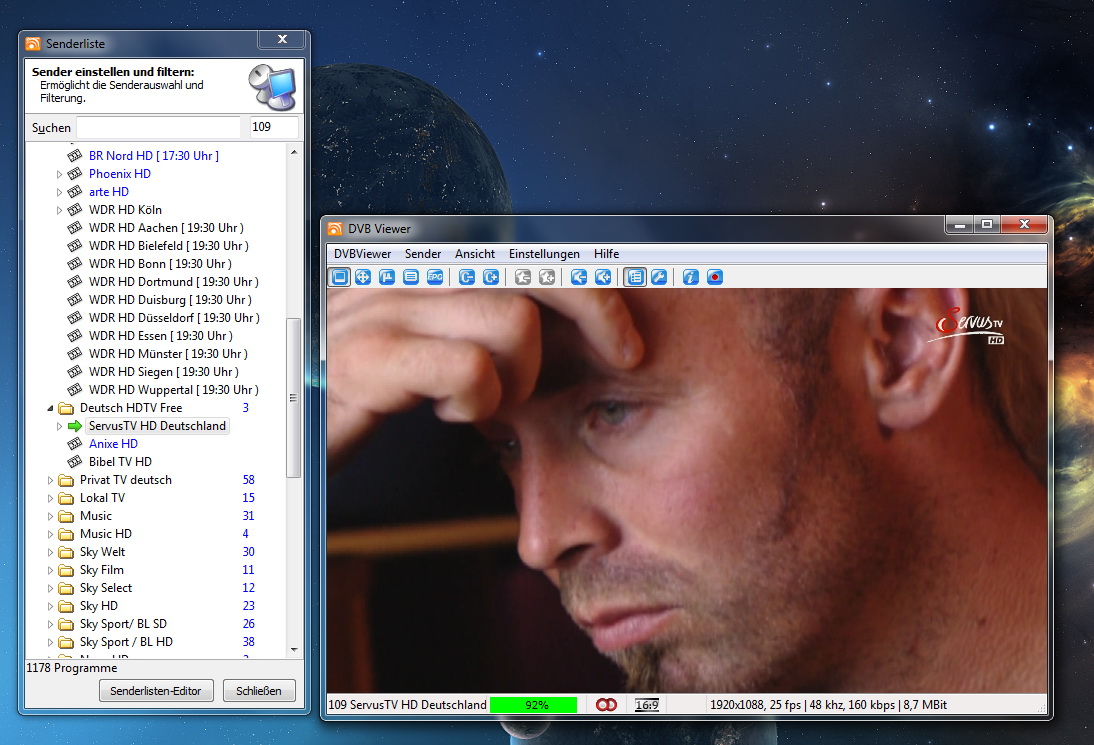This screenshot has height=745, width=1094.
Task: Select the Bibel TV HD channel
Action: click(x=120, y=462)
